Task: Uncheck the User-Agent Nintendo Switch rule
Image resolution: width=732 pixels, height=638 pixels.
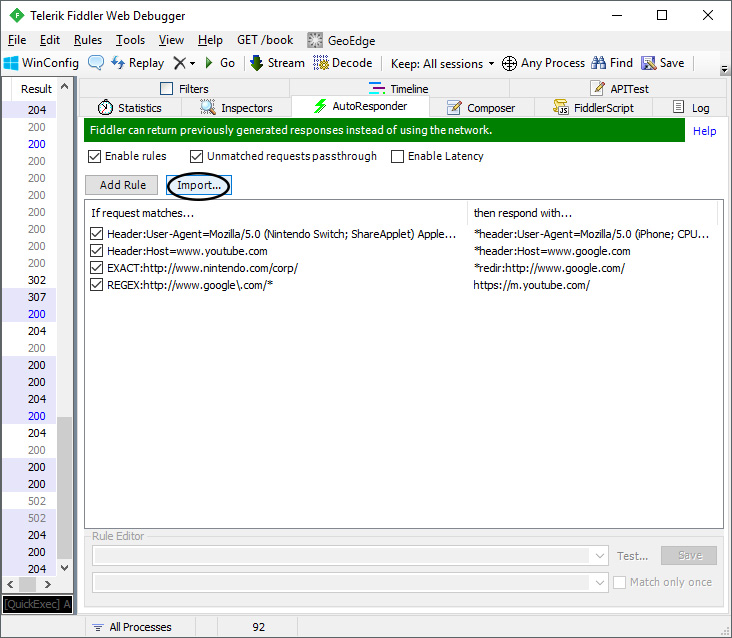Action: click(96, 233)
